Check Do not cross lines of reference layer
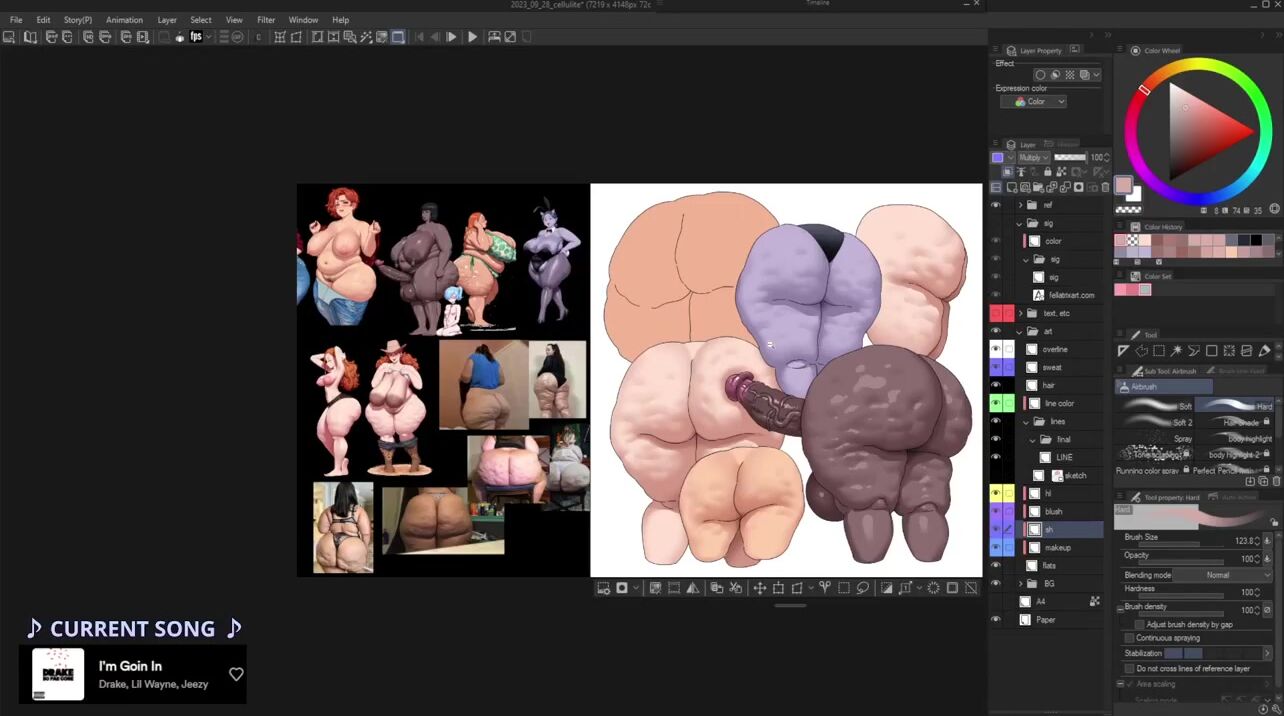Image resolution: width=1284 pixels, height=716 pixels. tap(1129, 668)
